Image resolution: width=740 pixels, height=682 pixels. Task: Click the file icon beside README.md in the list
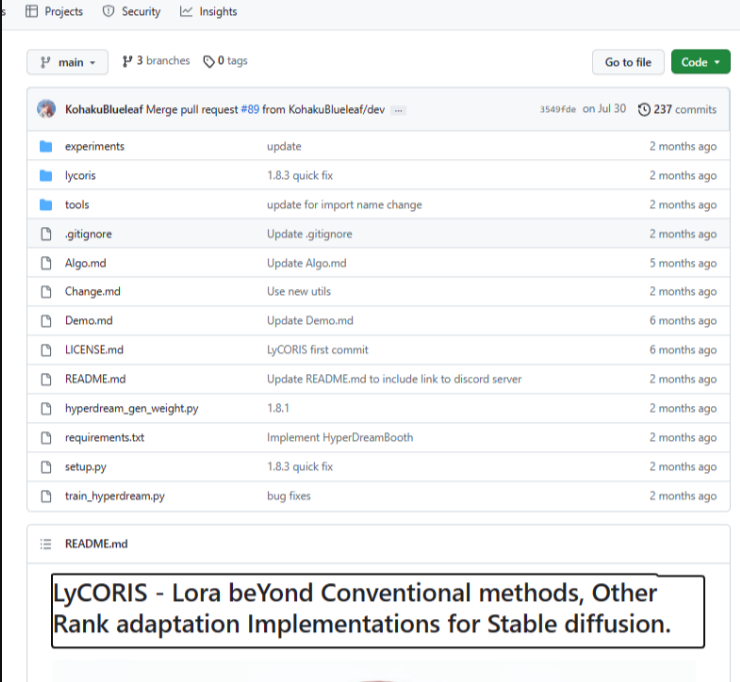pos(46,379)
